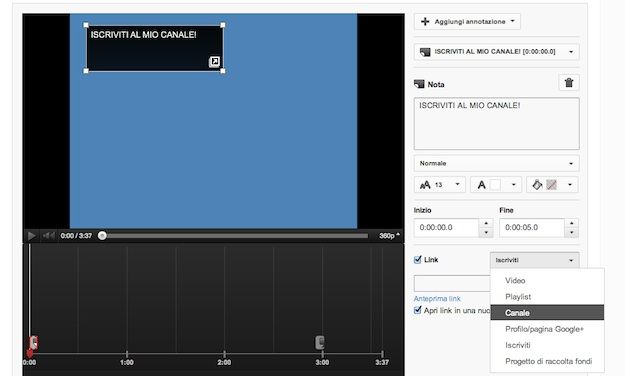The height and width of the screenshot is (376, 625).
Task: Click the Nota icon beside the label
Action: [419, 84]
